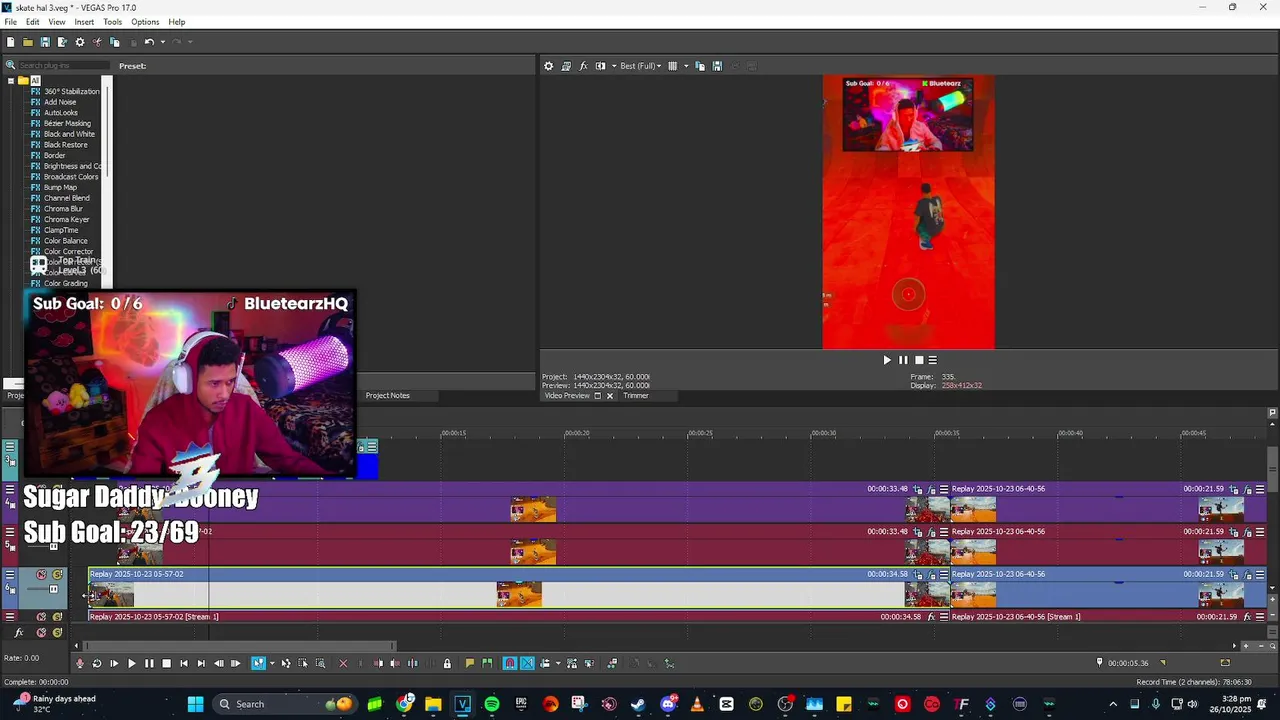Save the project with the floppy icon

pos(45,42)
